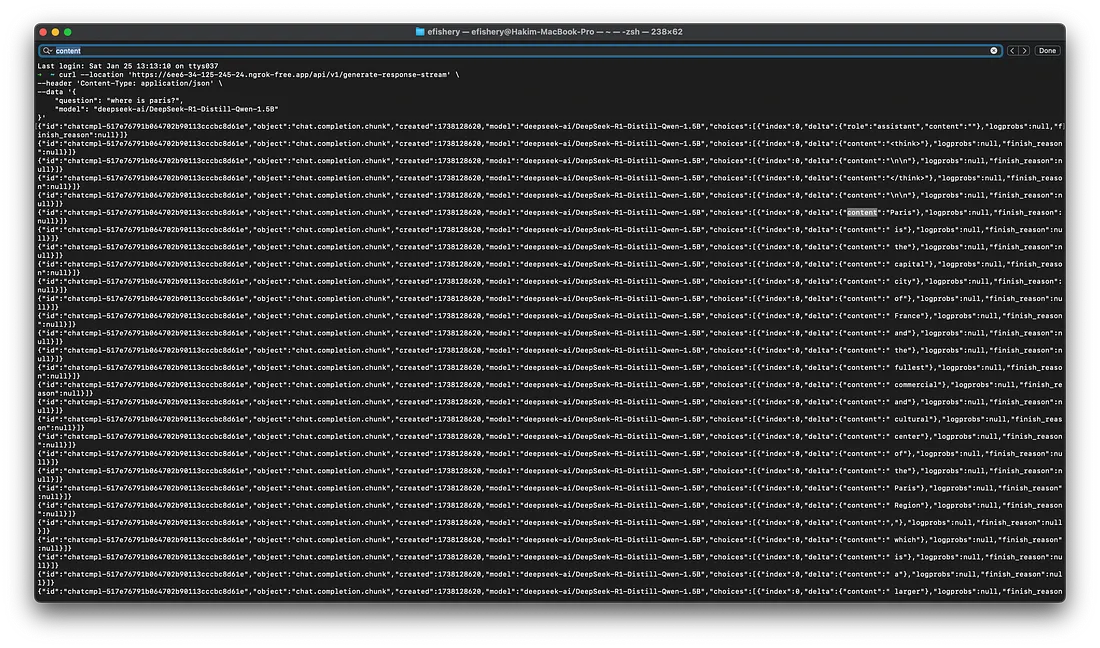Screen dimensions: 1100x648
Task: Go to previous search match arrow
Action: [x=1012, y=50]
